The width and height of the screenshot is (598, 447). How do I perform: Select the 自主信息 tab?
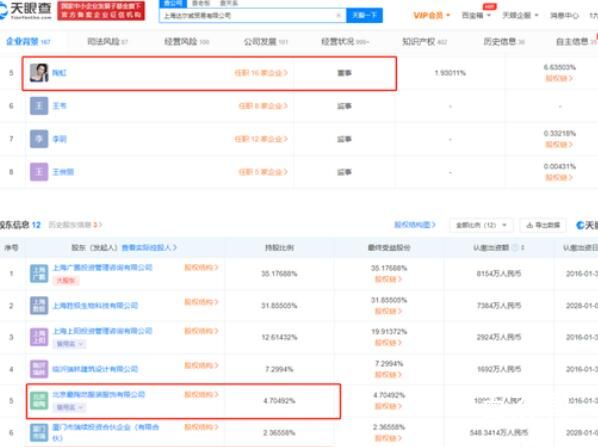(x=576, y=42)
